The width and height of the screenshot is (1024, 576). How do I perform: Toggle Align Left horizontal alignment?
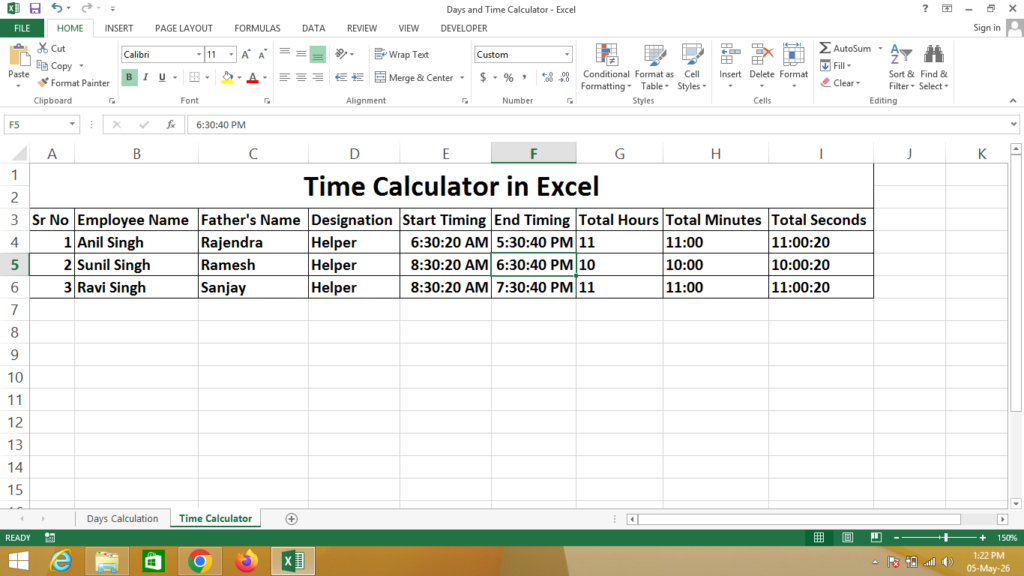click(x=285, y=77)
